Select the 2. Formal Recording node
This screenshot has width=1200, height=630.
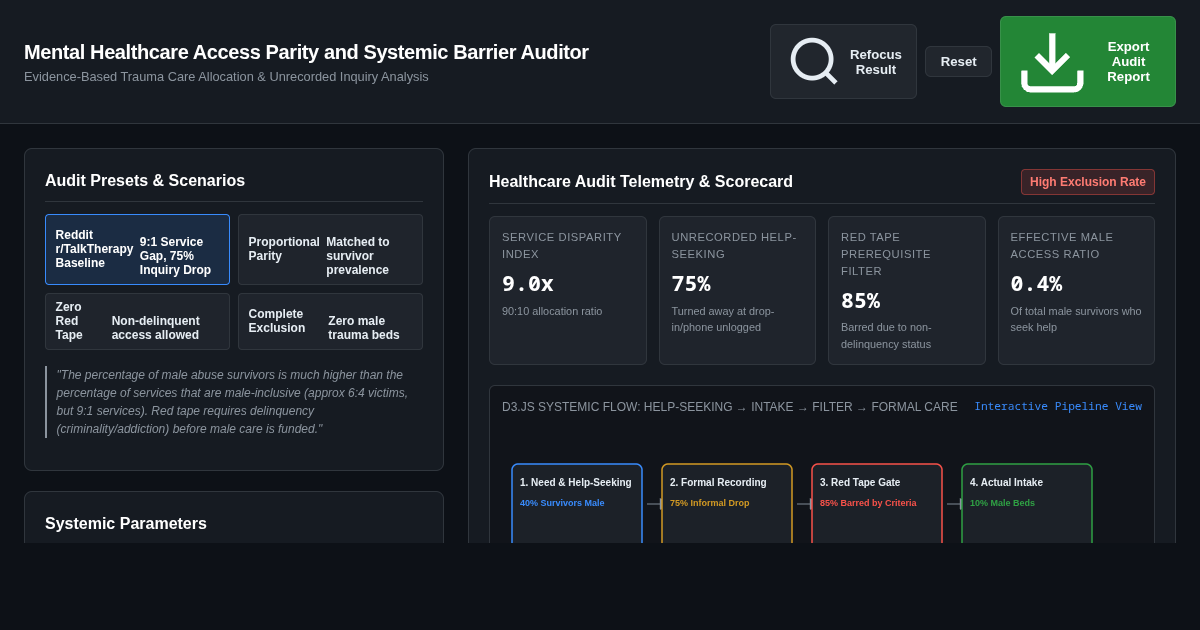coord(727,503)
